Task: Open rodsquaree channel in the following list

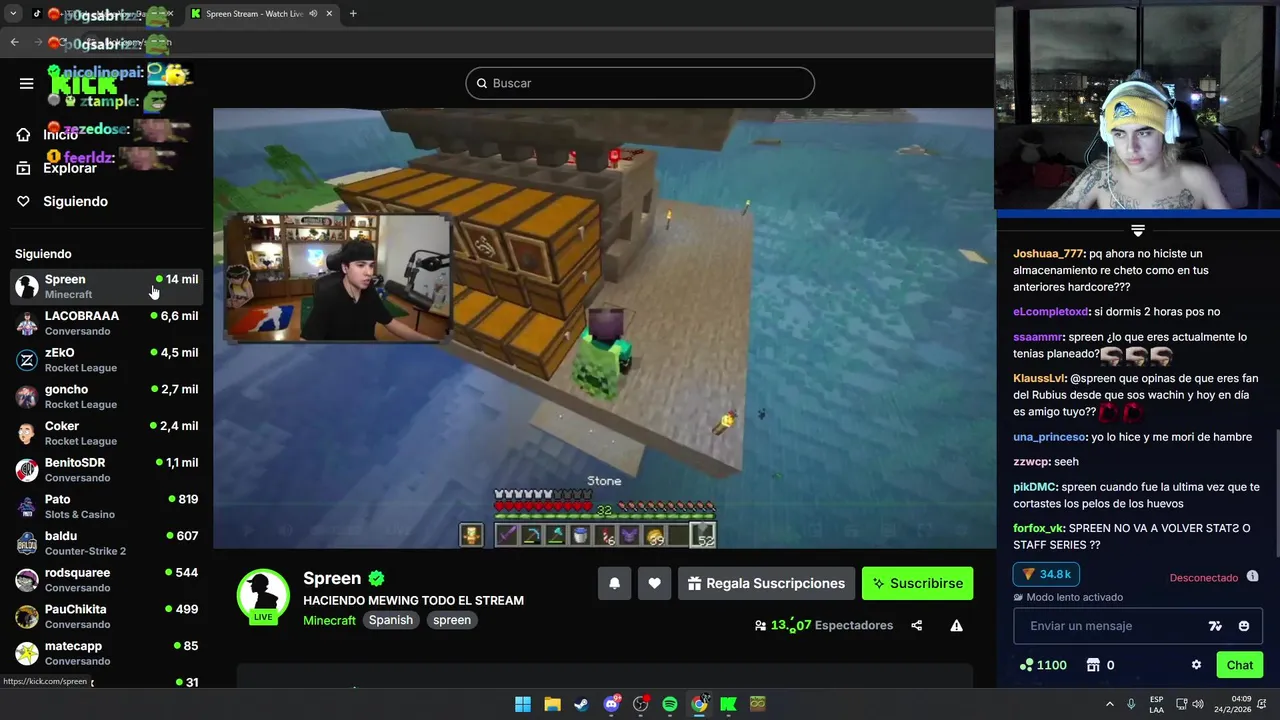Action: [107, 580]
